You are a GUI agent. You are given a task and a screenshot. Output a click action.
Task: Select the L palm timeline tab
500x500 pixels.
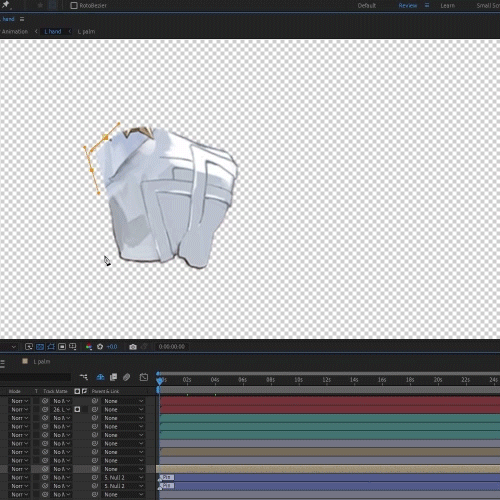[x=42, y=362]
